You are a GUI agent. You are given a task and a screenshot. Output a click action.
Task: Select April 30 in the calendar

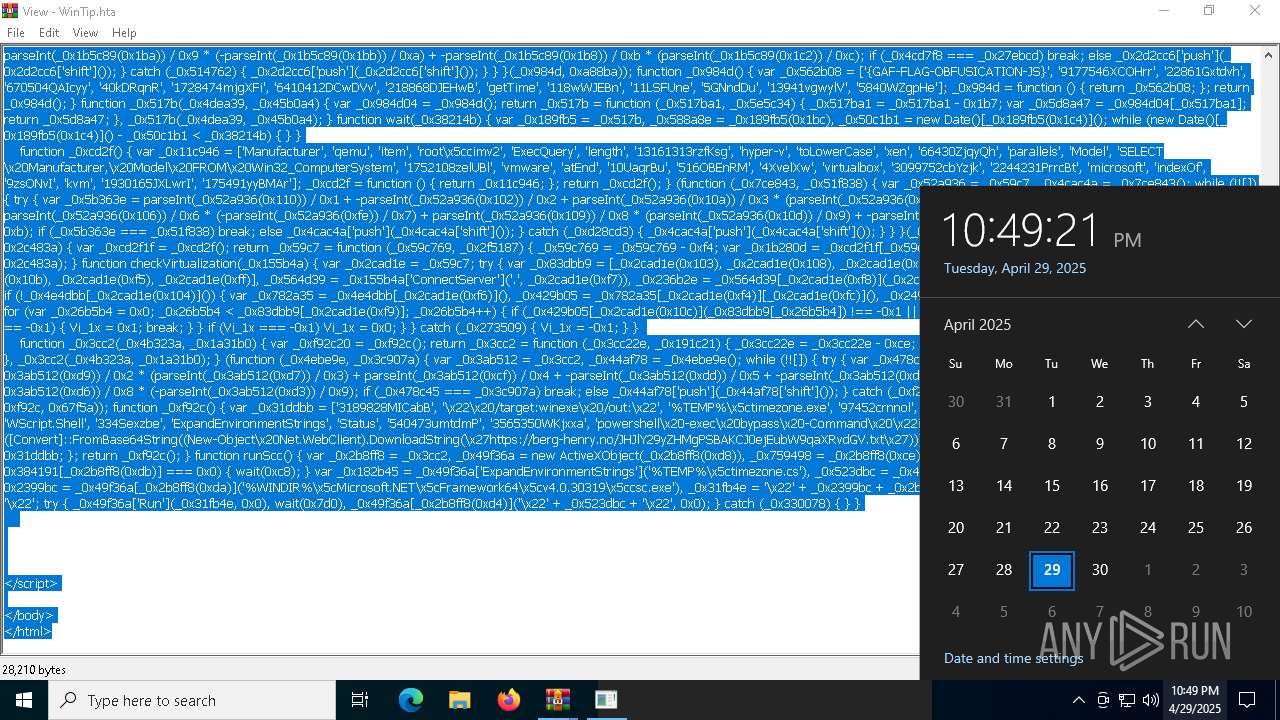pyautogui.click(x=1100, y=570)
